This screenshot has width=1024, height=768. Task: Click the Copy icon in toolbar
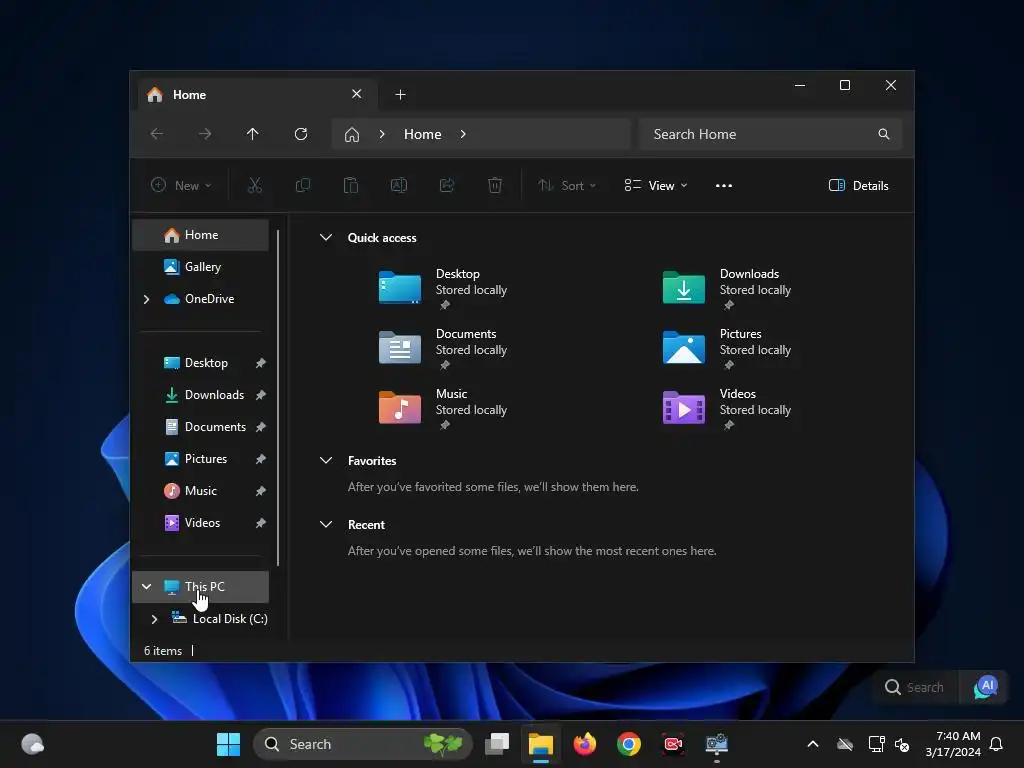pyautogui.click(x=303, y=185)
